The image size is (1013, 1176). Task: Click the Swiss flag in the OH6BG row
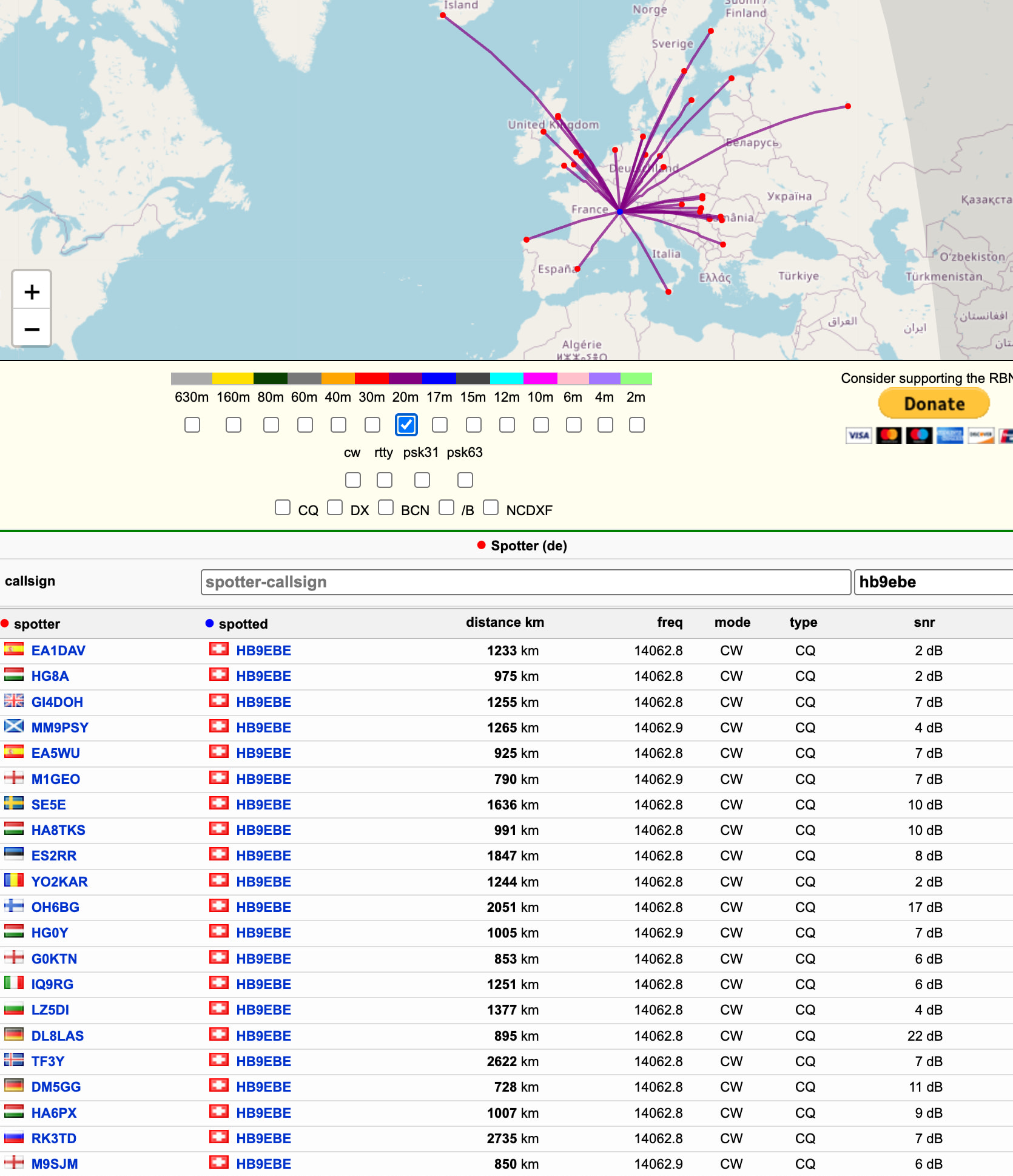219,907
